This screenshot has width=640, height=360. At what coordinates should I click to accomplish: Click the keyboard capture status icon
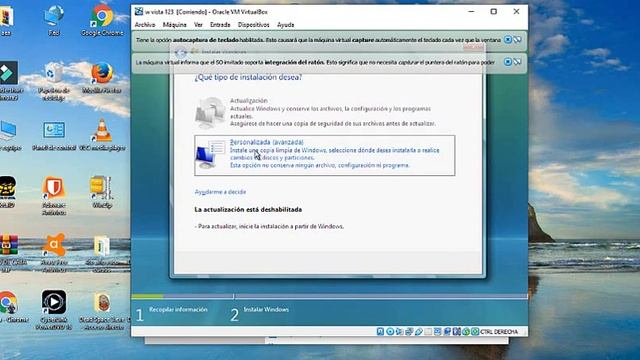[475, 331]
